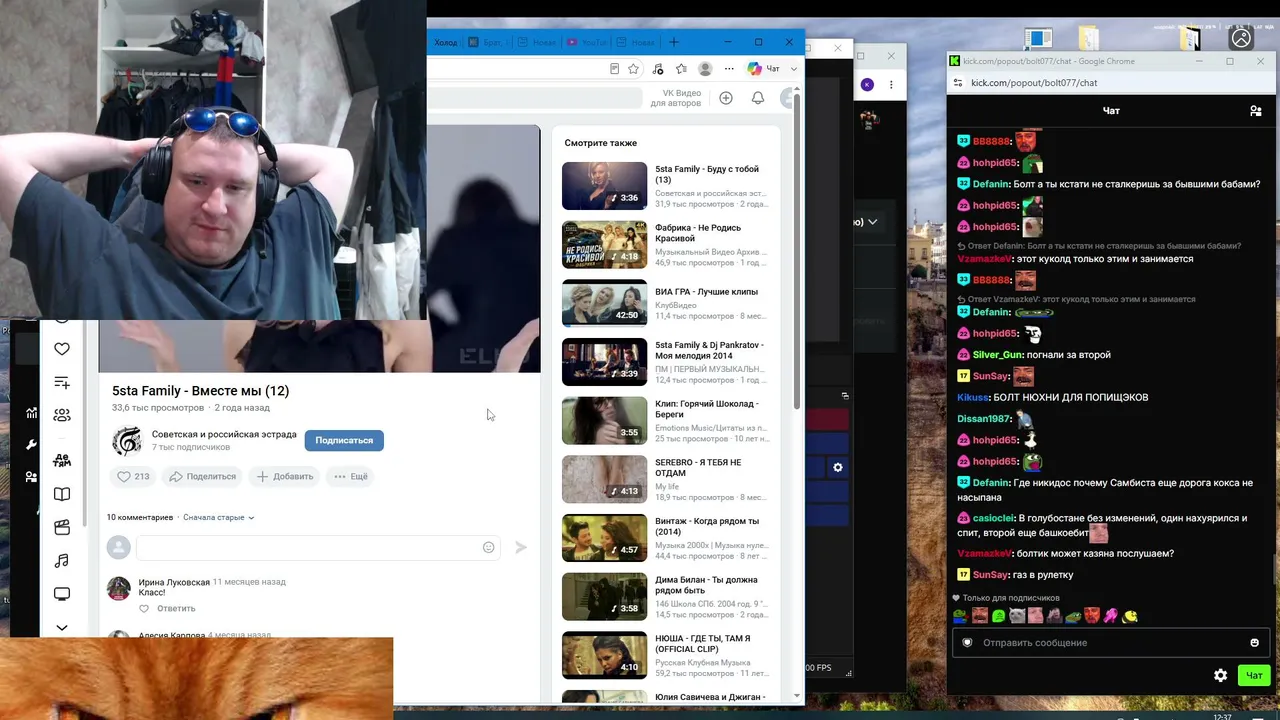Click the stats chart icon on left dark strip

pos(31,413)
